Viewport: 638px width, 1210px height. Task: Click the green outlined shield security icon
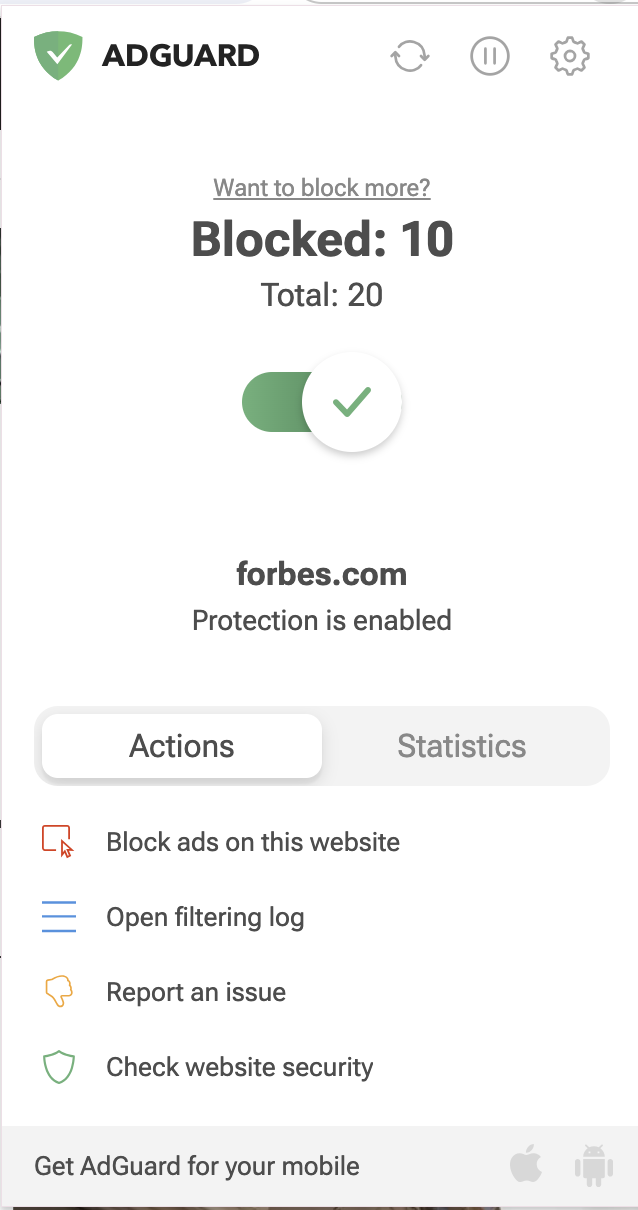pos(59,1067)
